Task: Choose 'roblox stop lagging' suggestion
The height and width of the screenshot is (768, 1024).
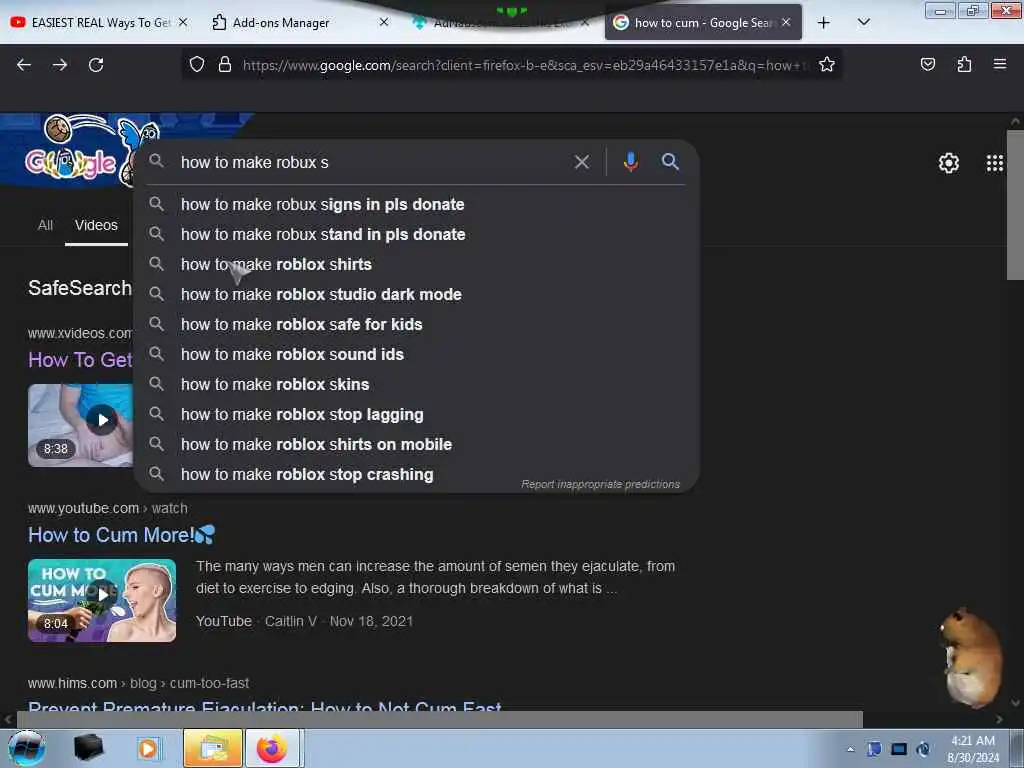Action: tap(417, 415)
